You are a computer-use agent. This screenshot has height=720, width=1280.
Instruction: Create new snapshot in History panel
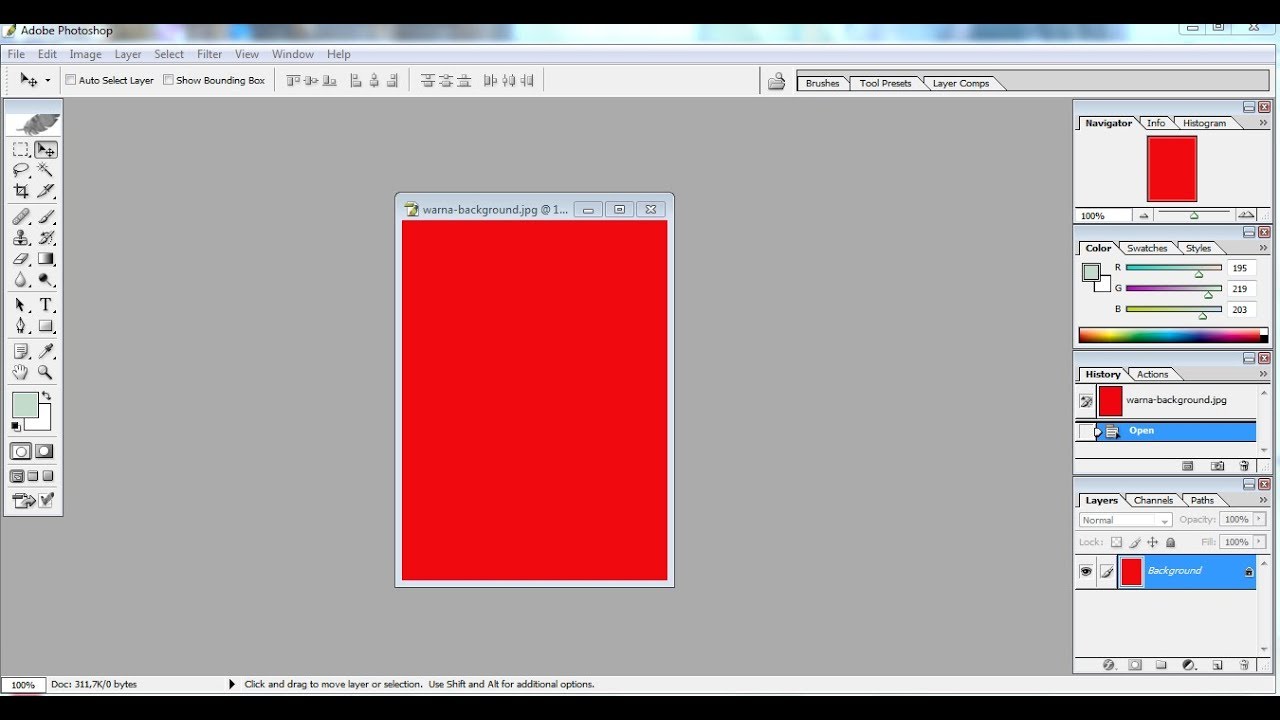coord(1217,466)
